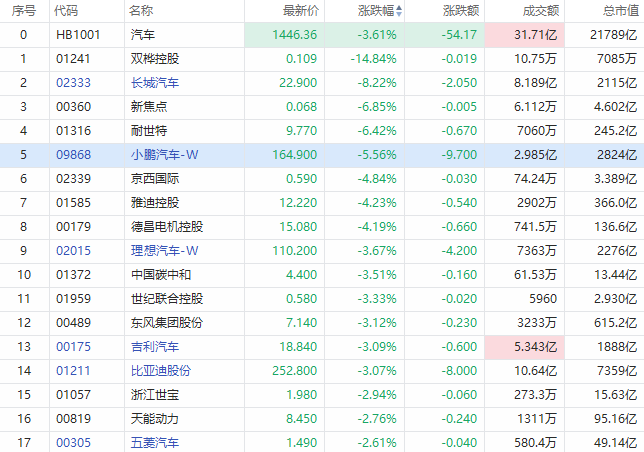Image resolution: width=644 pixels, height=452 pixels.
Task: Open stock code 02015 link
Action: (73, 251)
